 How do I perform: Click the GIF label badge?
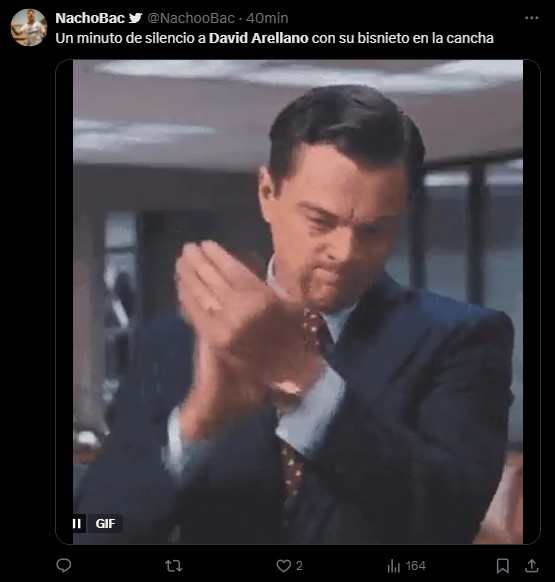(105, 523)
